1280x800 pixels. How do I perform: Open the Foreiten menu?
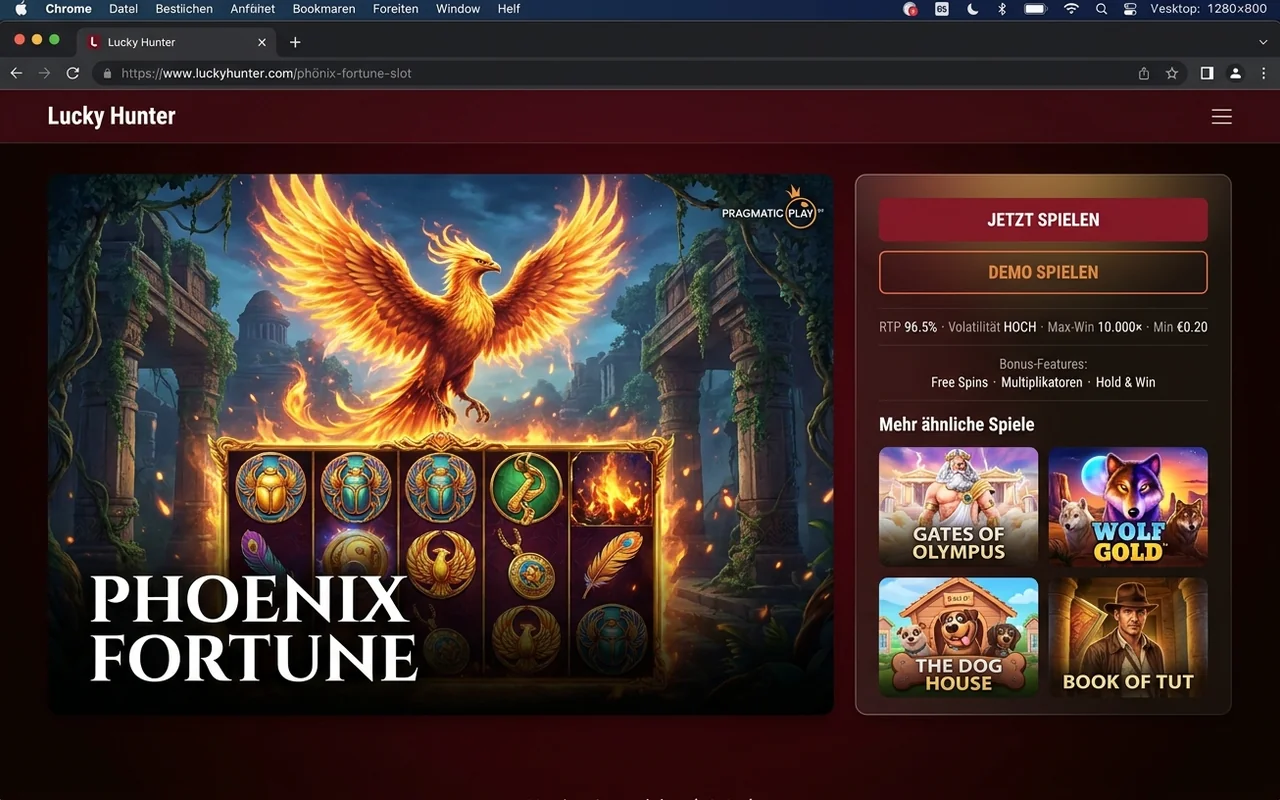pyautogui.click(x=396, y=9)
